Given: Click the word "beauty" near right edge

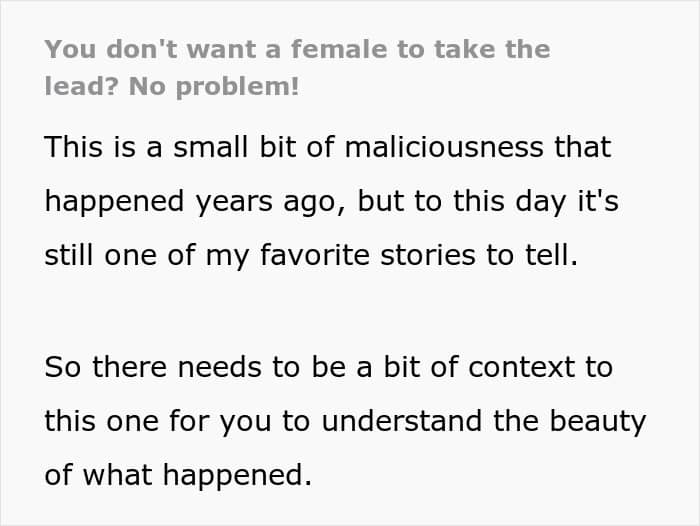Looking at the screenshot, I should click(x=598, y=422).
